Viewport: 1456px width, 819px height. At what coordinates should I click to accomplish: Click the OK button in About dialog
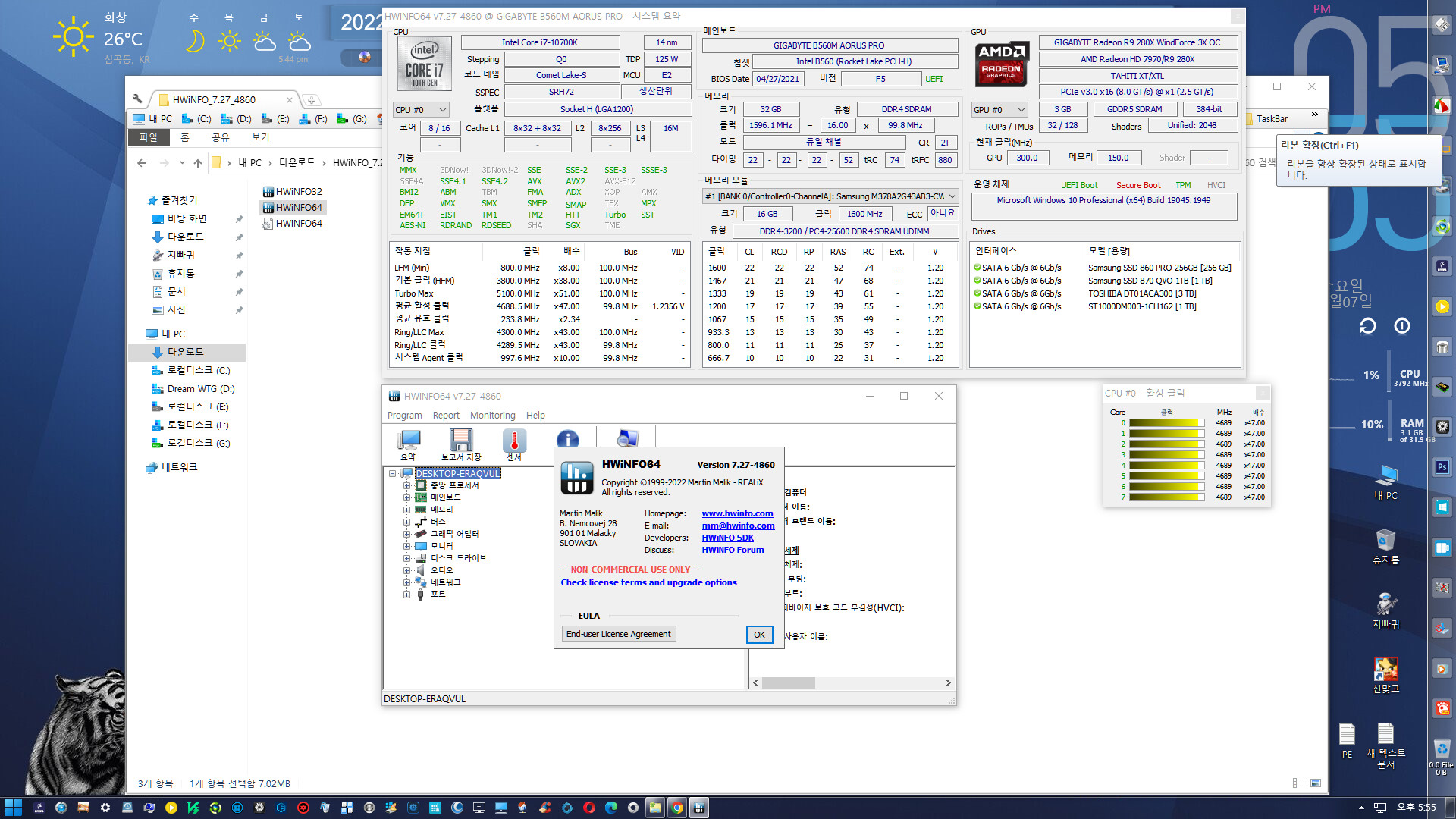(759, 635)
